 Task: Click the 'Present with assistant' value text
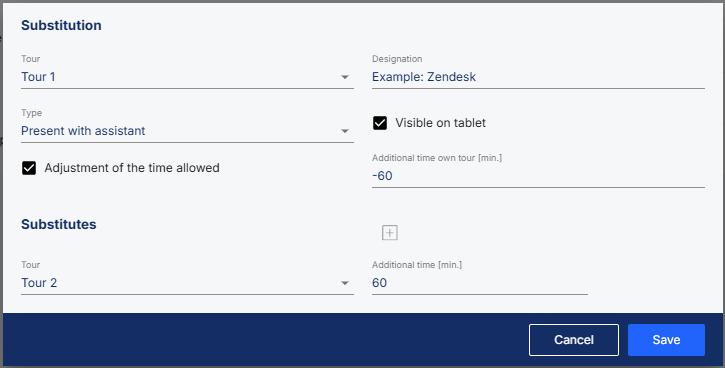point(83,131)
